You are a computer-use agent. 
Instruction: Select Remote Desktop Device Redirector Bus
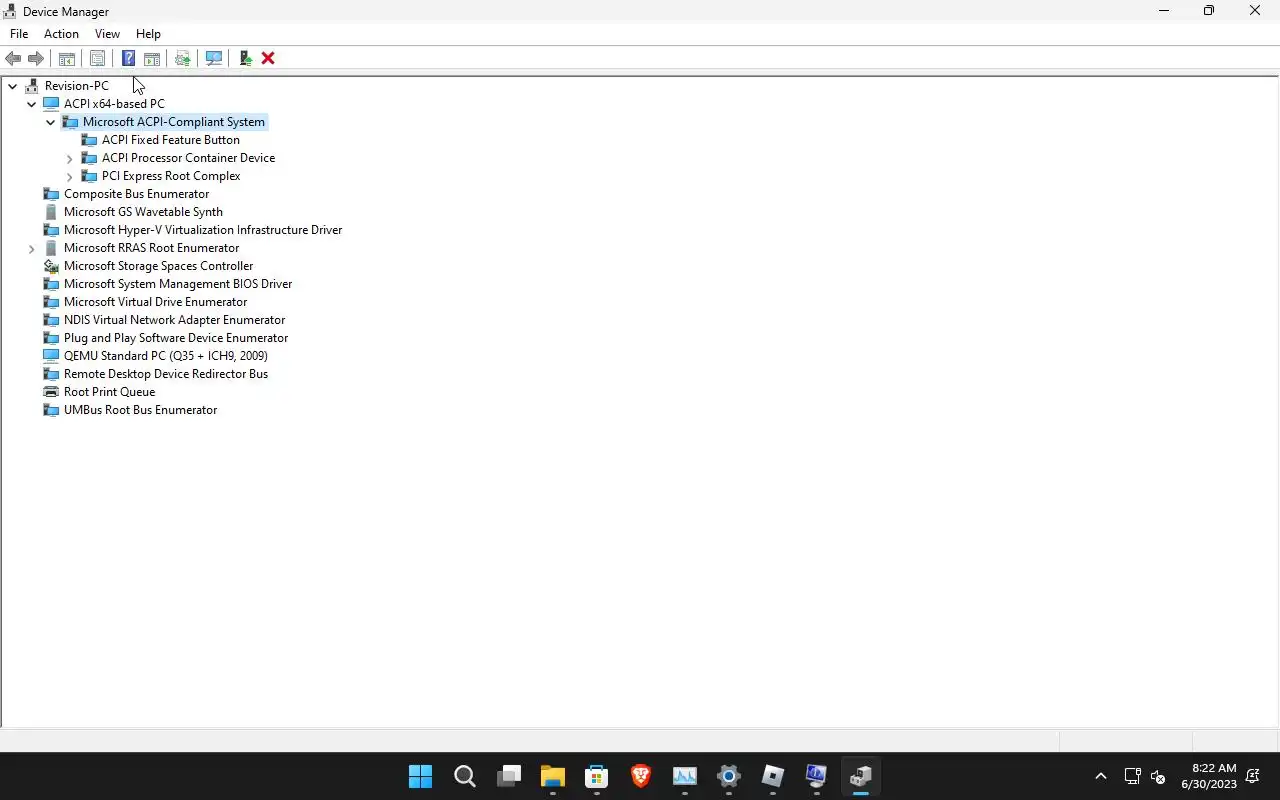coord(166,374)
